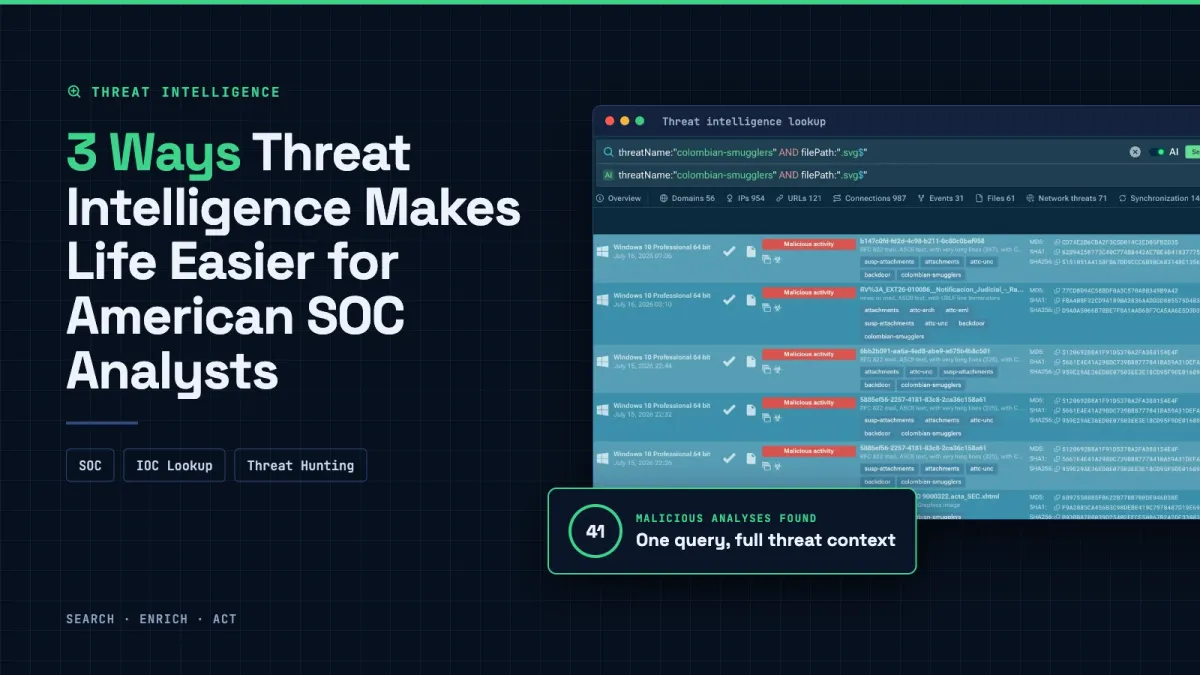The width and height of the screenshot is (1200, 675).
Task: Click Malicious activity label in the 03:10 row
Action: click(808, 292)
